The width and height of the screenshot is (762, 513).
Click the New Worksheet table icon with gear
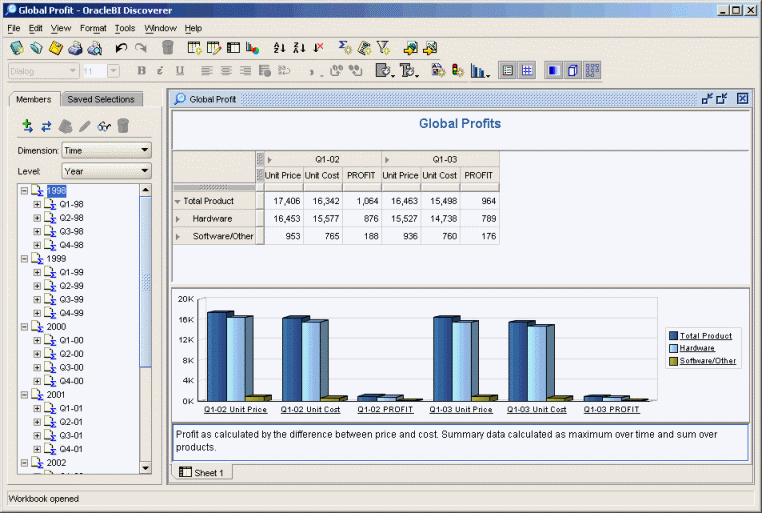click(194, 48)
